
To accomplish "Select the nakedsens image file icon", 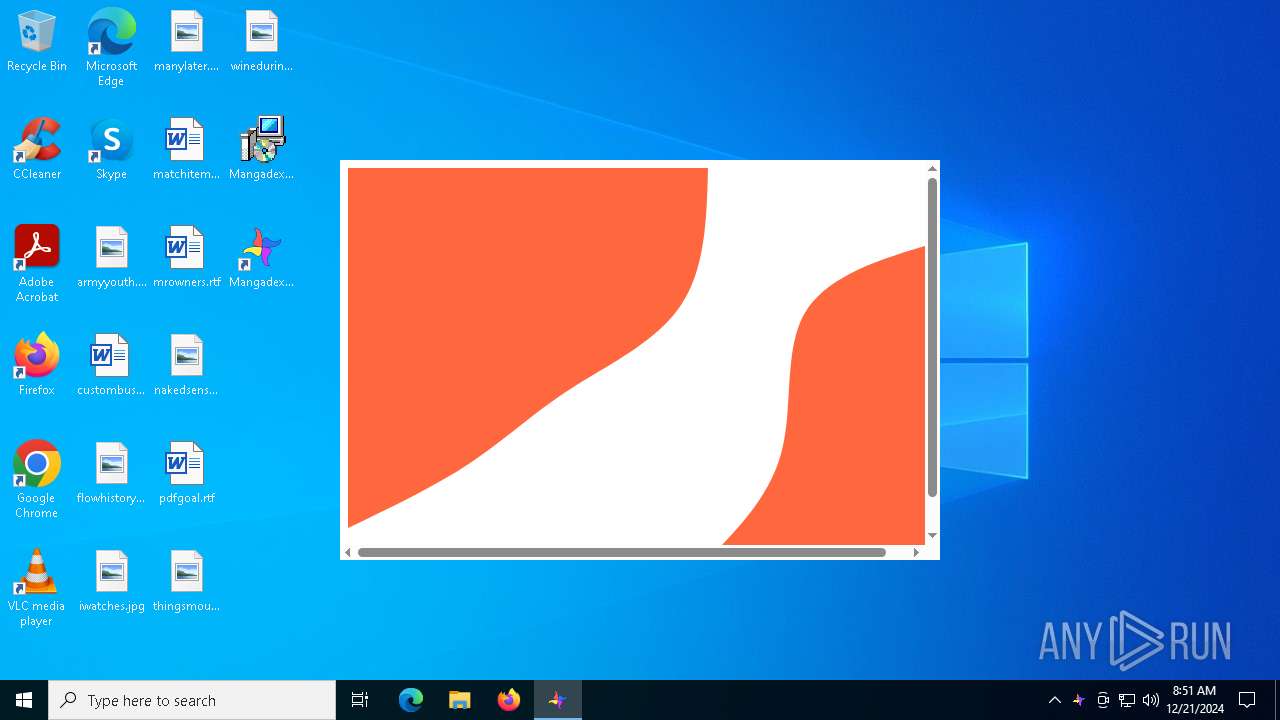I will pos(186,366).
